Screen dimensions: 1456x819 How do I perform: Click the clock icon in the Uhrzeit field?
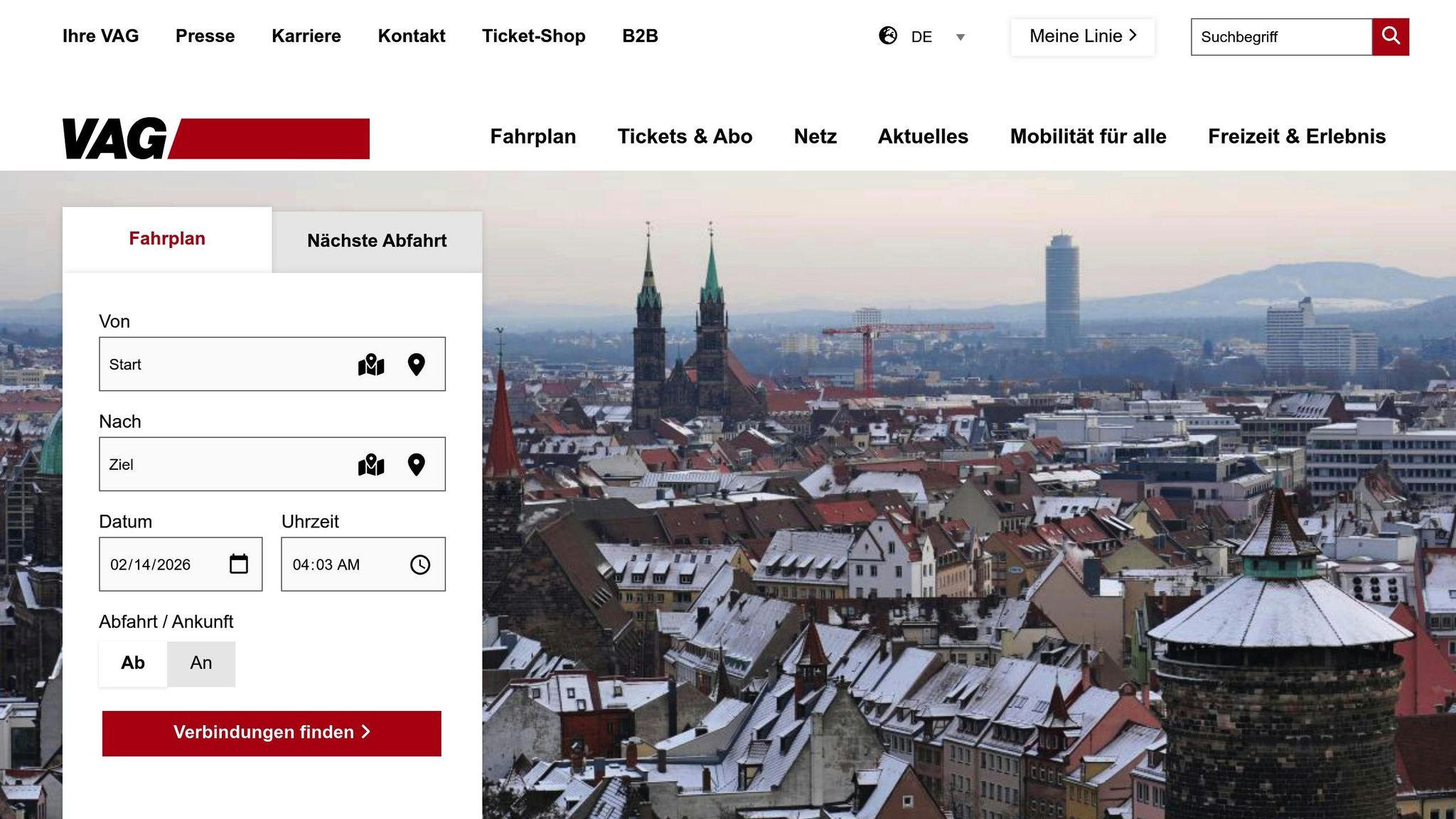tap(421, 564)
